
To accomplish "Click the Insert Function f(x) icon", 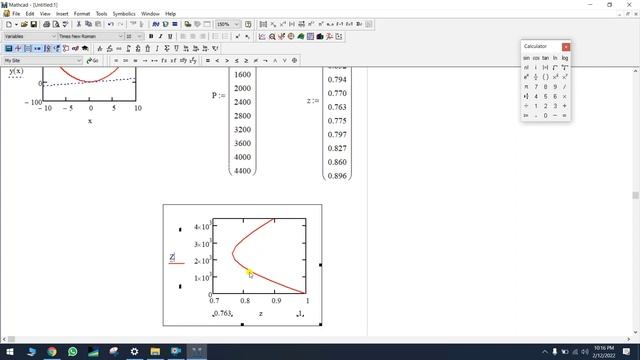I will (x=156, y=24).
